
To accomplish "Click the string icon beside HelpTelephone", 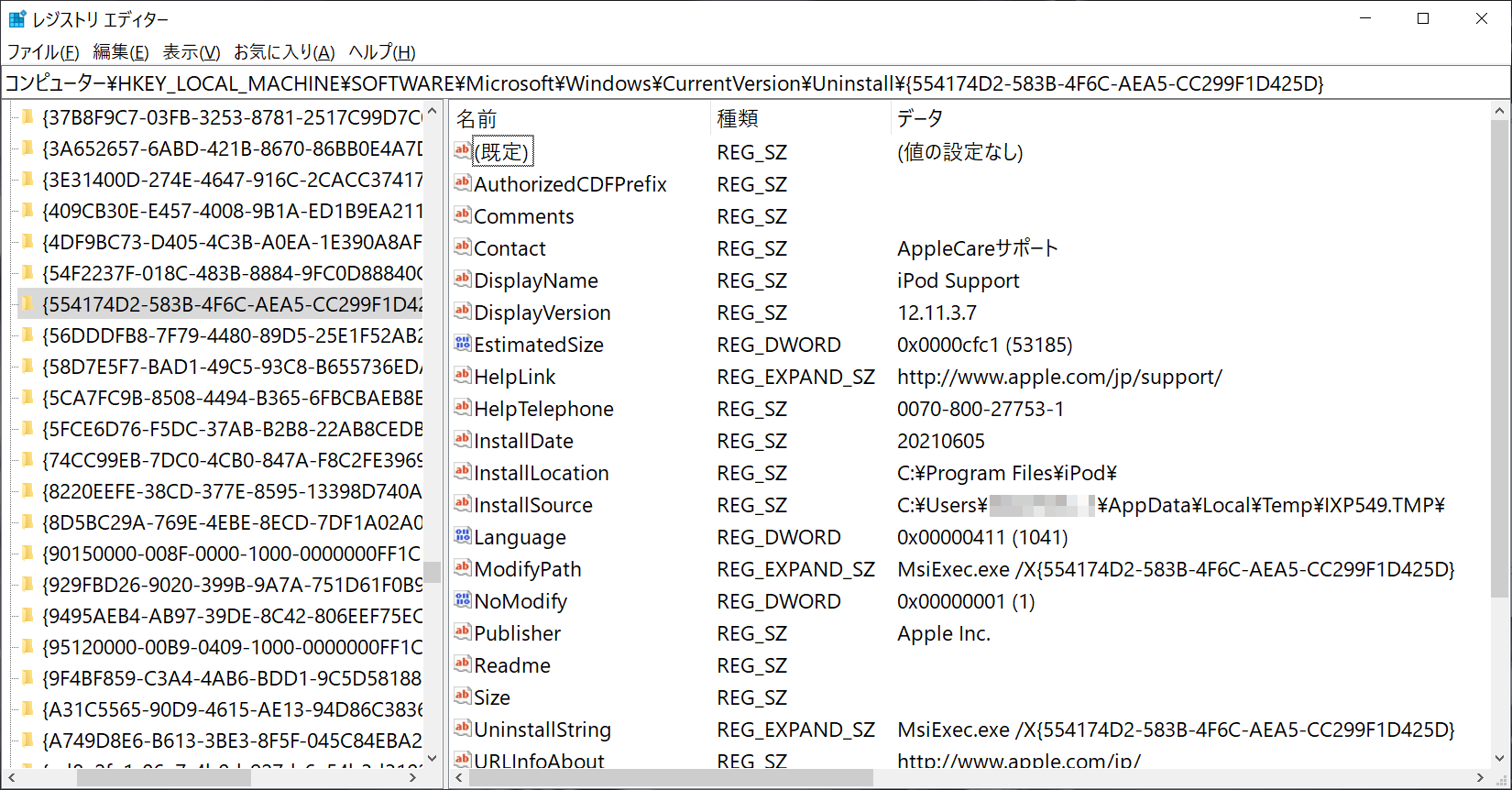I will coord(463,408).
